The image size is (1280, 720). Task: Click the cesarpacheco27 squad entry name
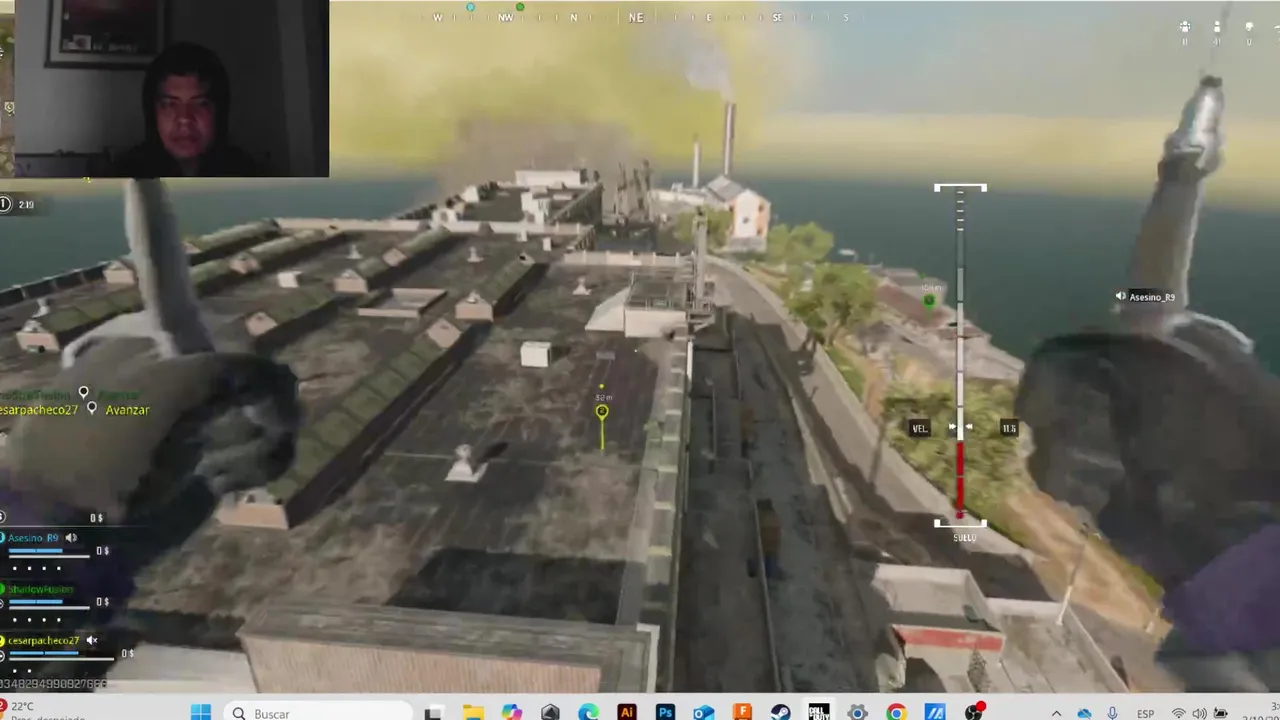[x=44, y=640]
